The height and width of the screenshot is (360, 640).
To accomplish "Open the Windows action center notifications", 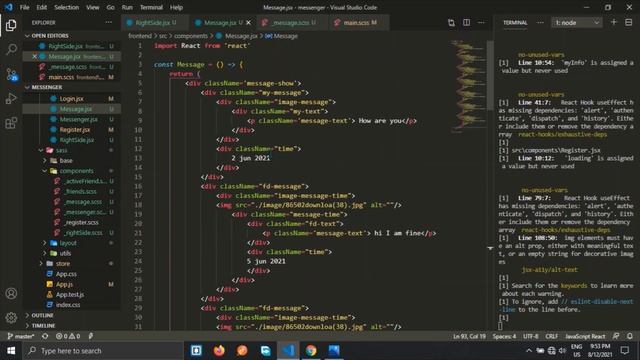I will [624, 350].
